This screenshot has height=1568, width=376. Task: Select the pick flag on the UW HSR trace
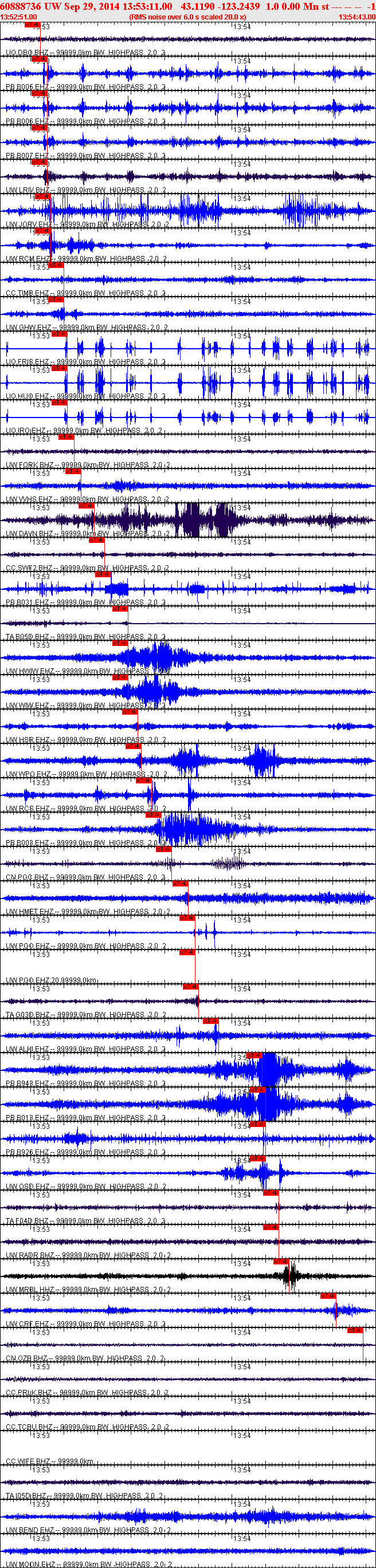[130, 712]
